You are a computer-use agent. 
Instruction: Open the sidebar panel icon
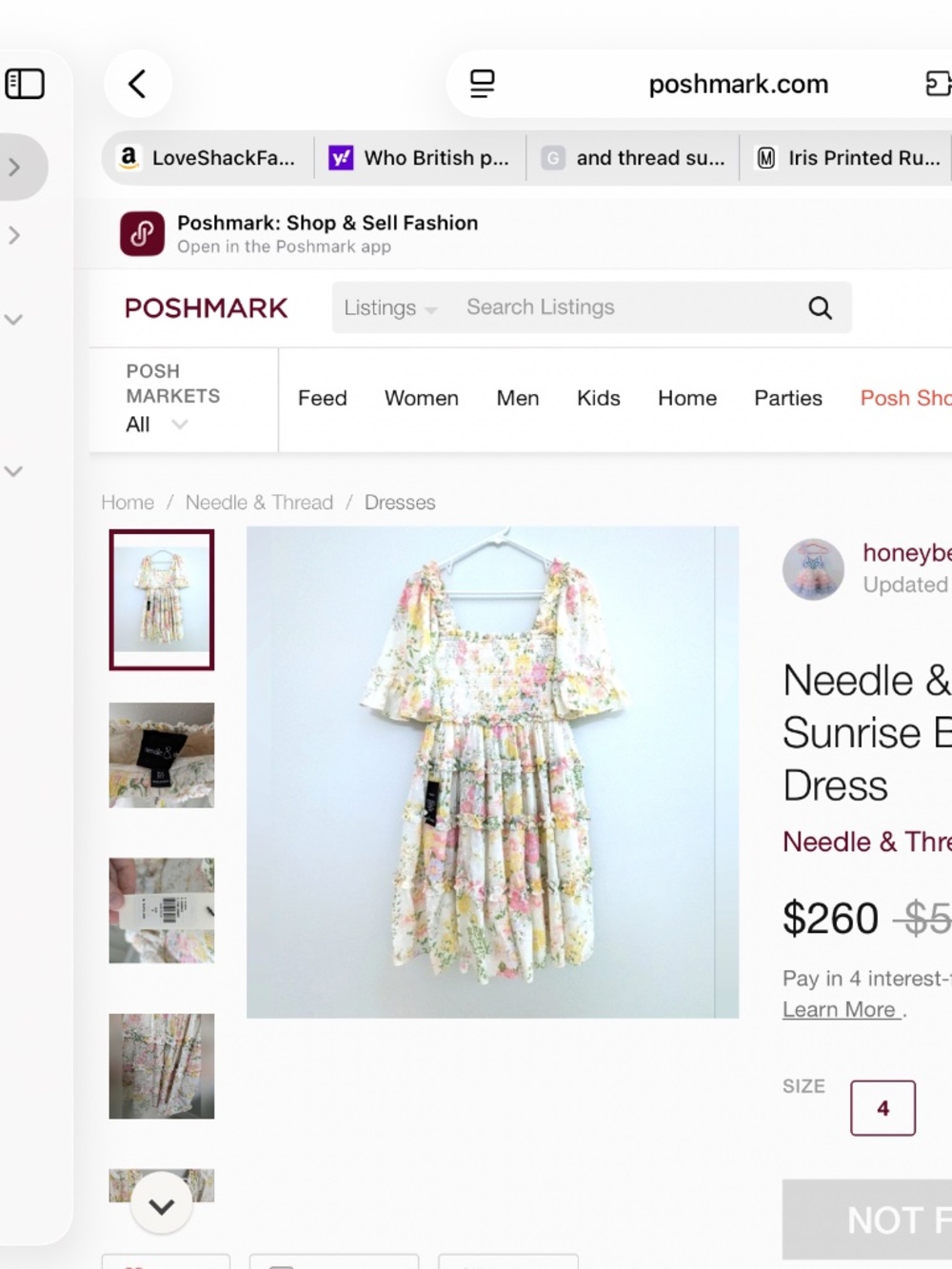pos(26,84)
